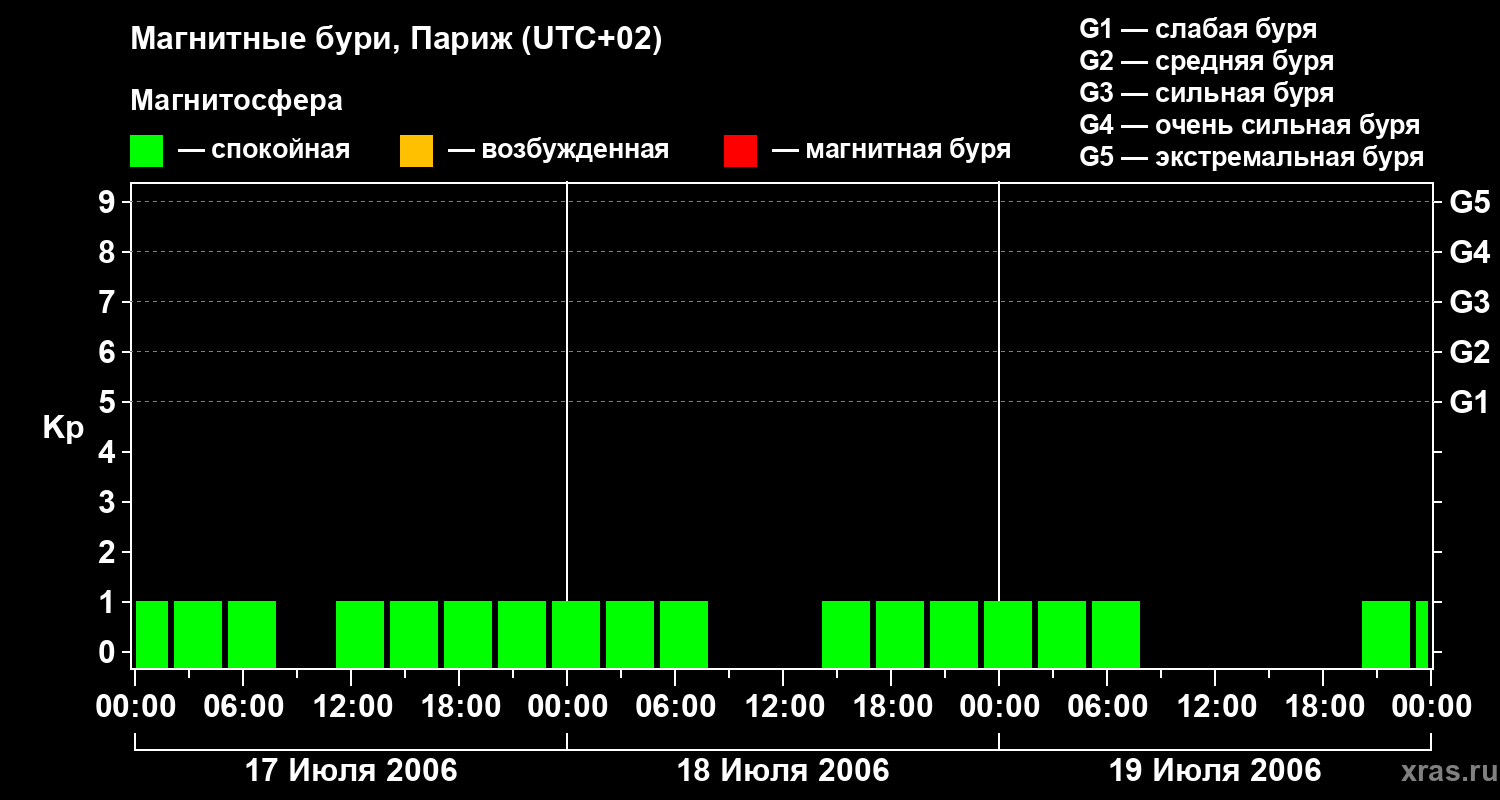This screenshot has width=1500, height=800.
Task: Click the '— спокойная' legend label
Action: tap(264, 150)
